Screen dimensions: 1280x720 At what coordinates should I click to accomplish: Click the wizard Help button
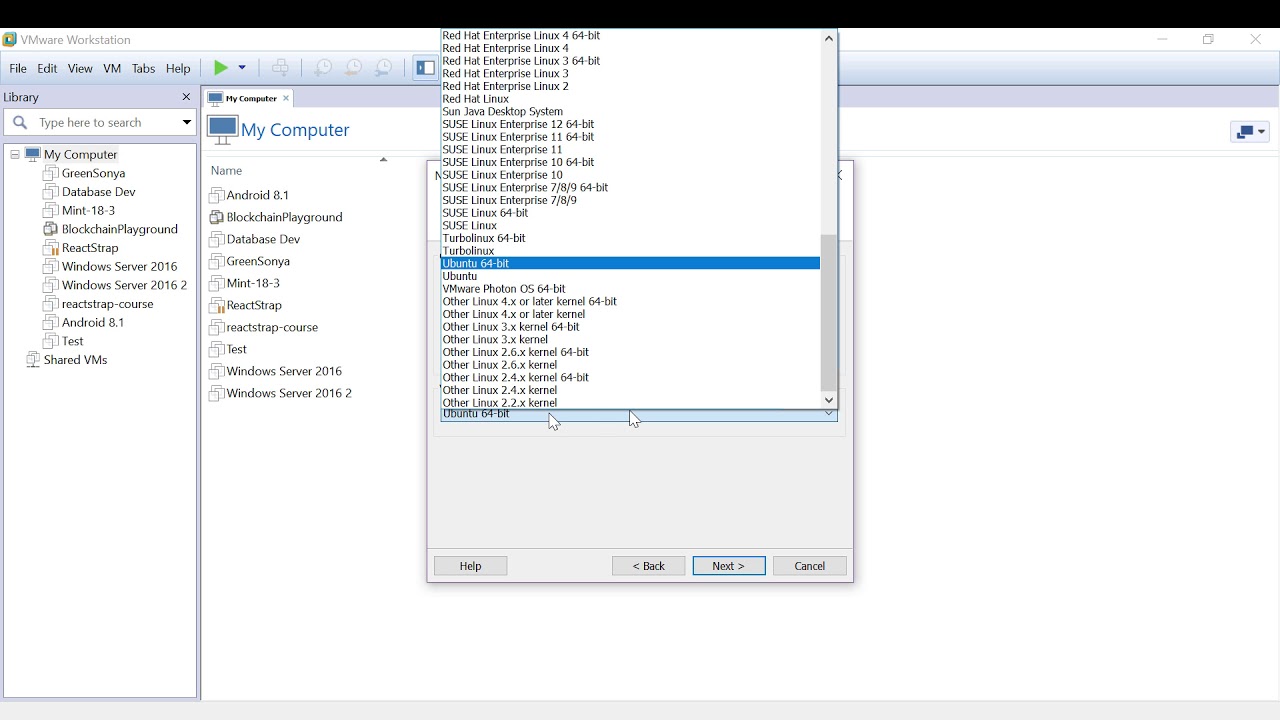471,567
